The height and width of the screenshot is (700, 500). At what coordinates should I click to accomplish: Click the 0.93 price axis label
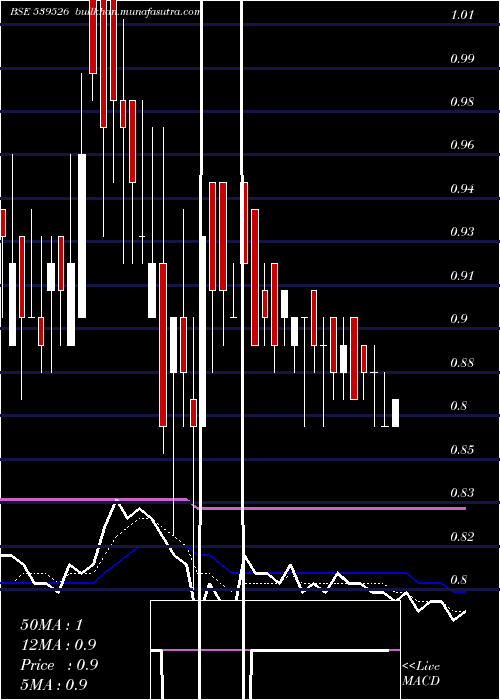click(x=462, y=232)
